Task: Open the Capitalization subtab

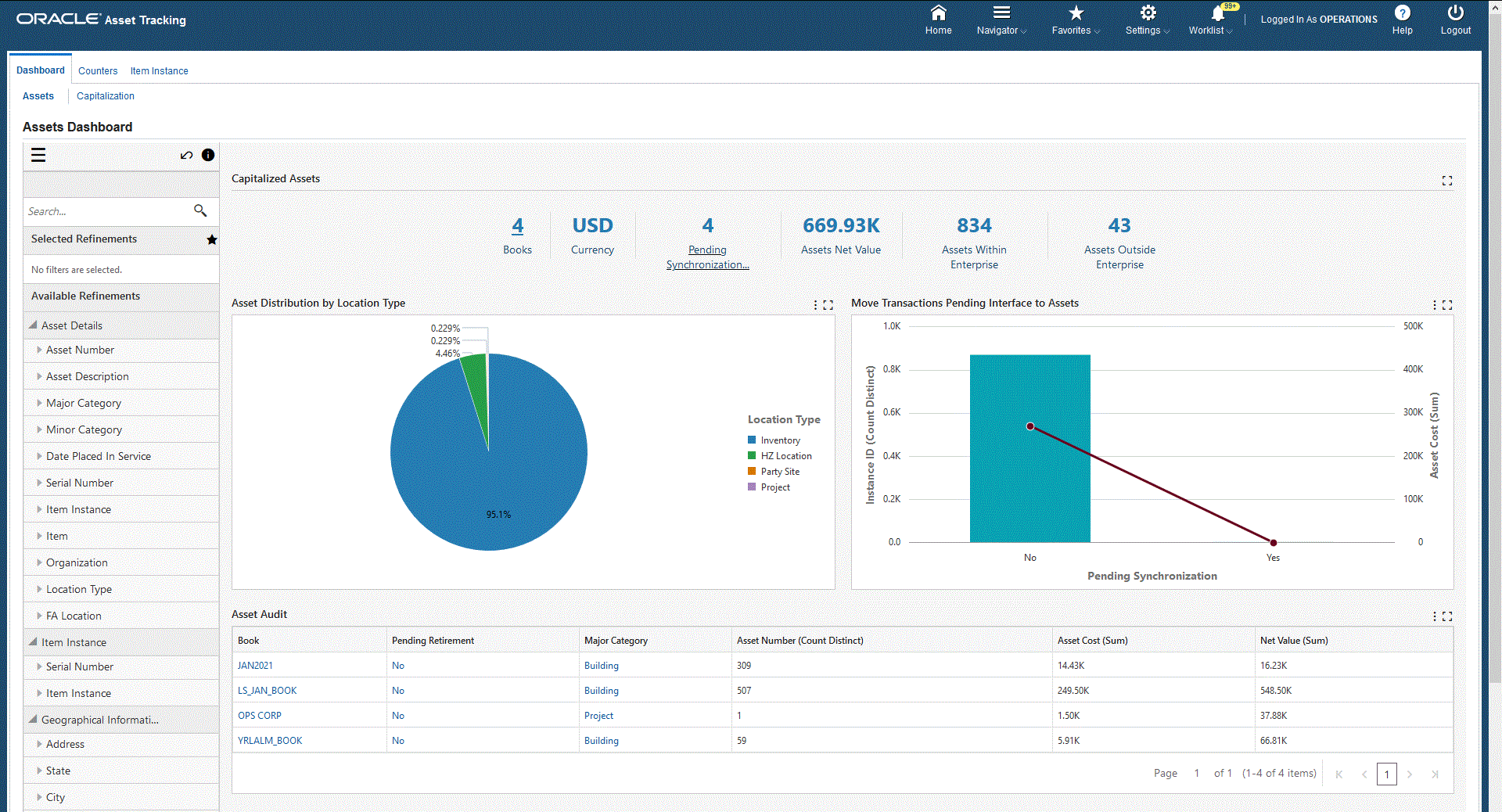Action: pos(106,95)
